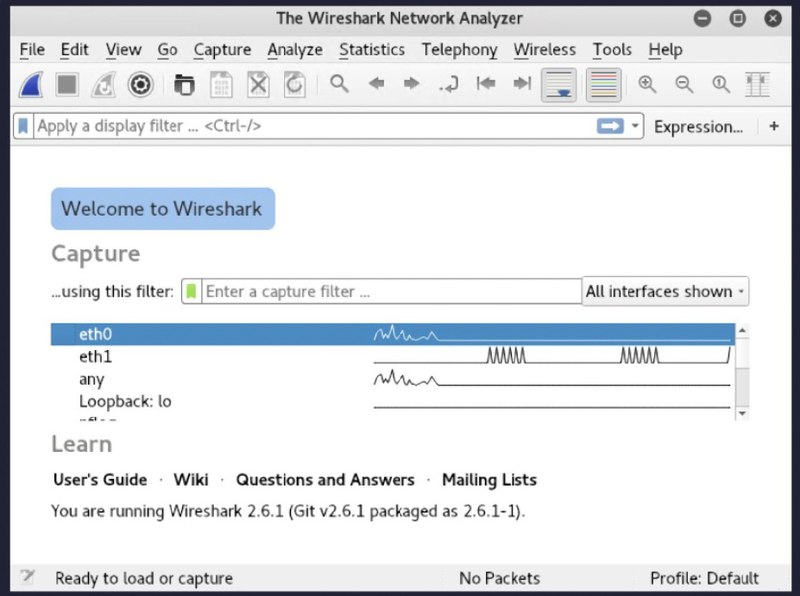Apply display filter with blue arrow

[x=610, y=126]
